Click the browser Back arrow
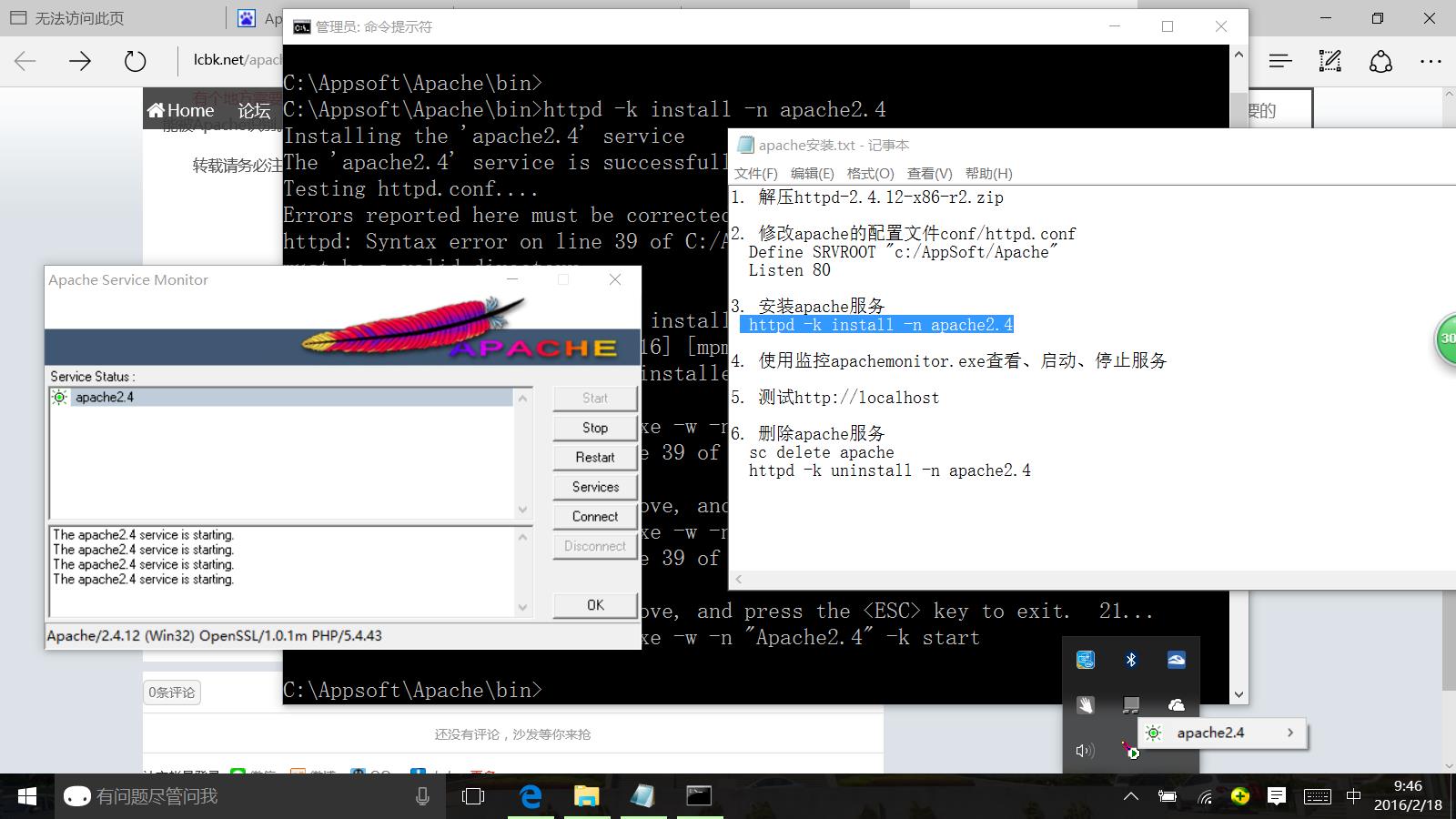Screen dimensions: 1456x819 tap(25, 61)
